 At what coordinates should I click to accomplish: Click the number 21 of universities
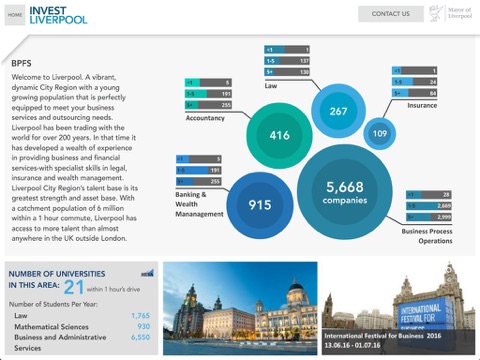click(x=74, y=287)
